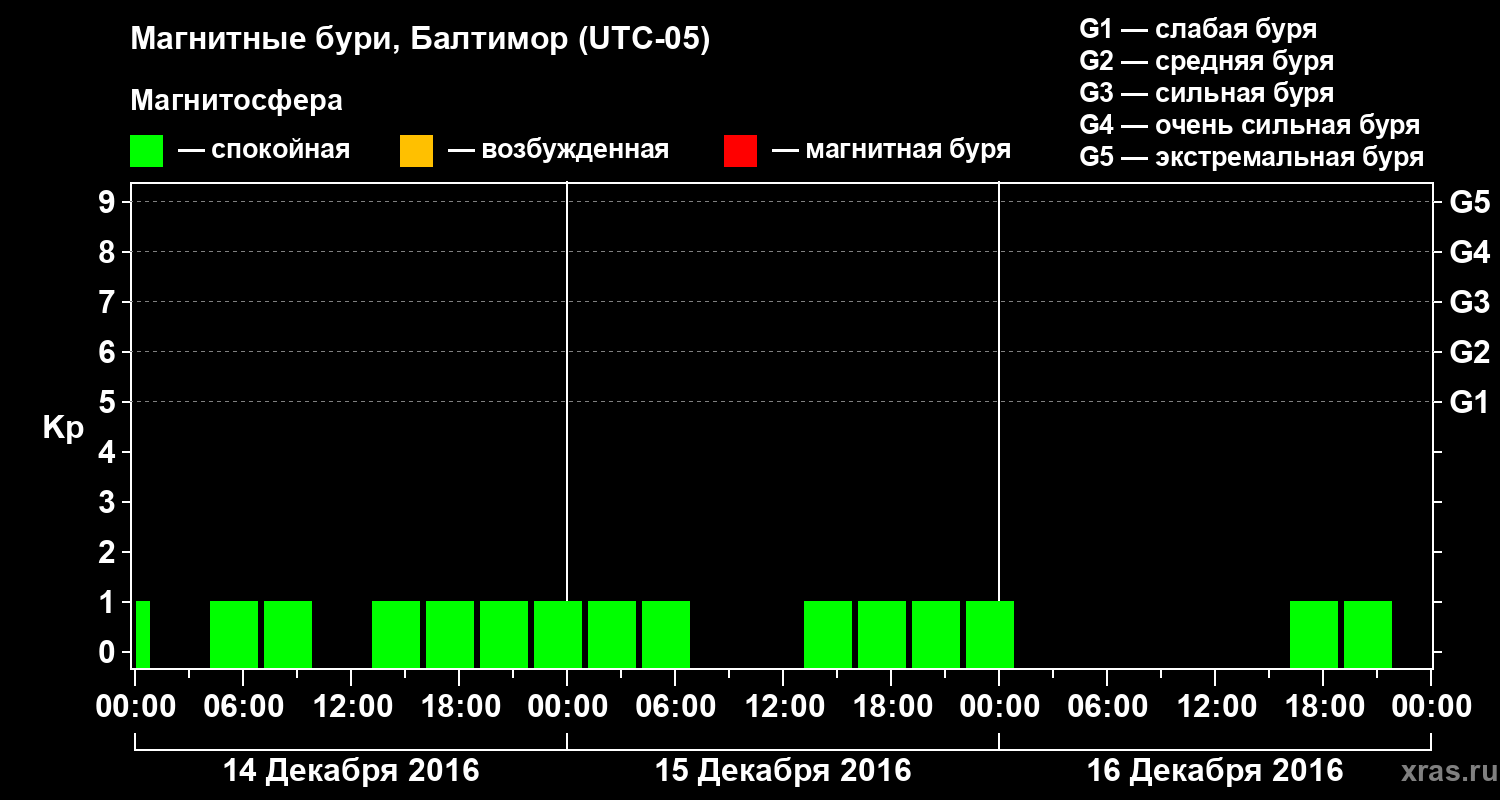Select the 'G1 — слабая буря' legend line

point(1198,29)
